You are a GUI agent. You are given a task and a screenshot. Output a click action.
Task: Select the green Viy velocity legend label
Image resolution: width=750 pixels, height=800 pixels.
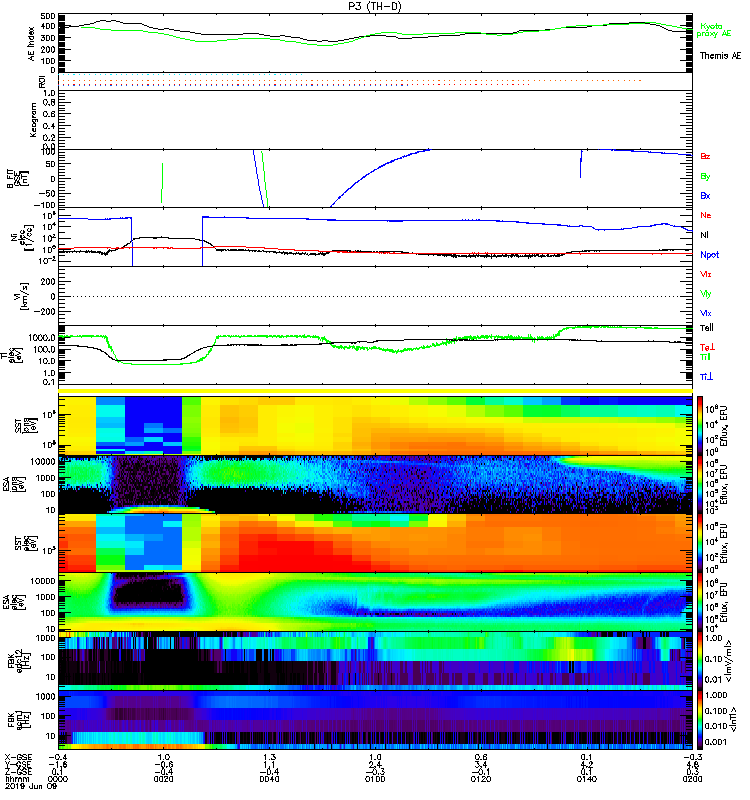706,294
